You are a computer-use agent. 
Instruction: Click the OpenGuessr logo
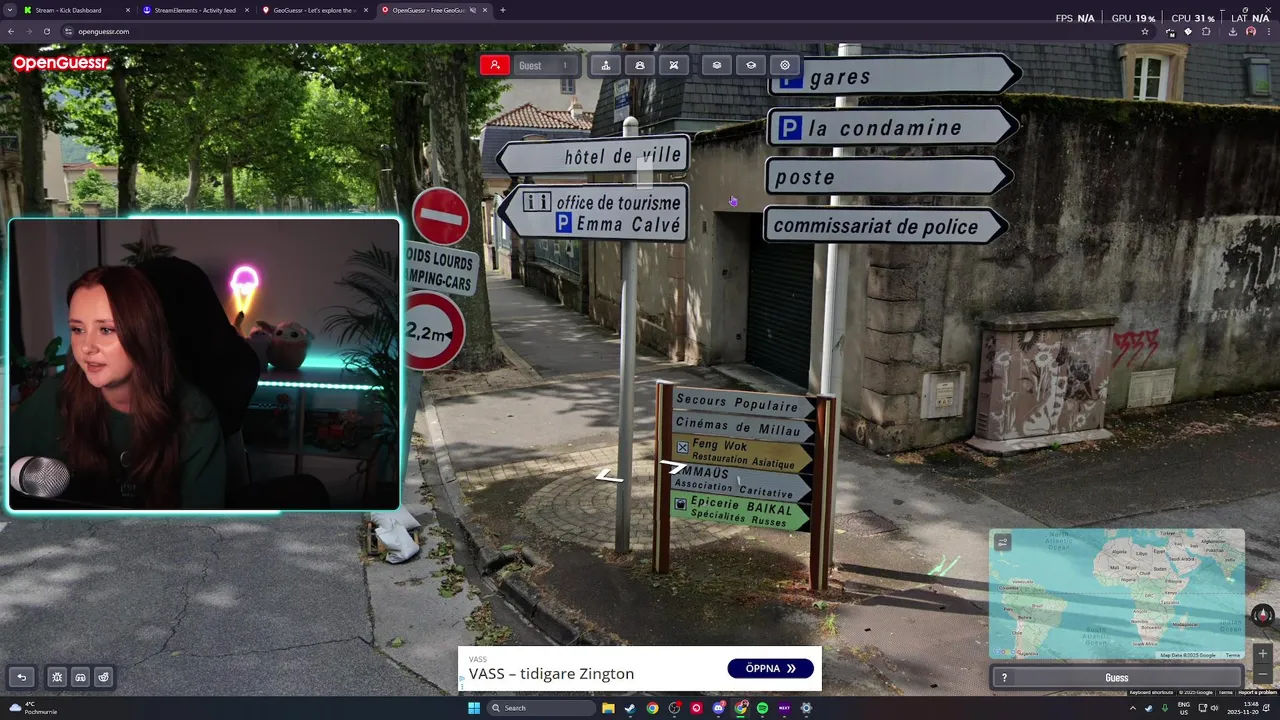(61, 64)
